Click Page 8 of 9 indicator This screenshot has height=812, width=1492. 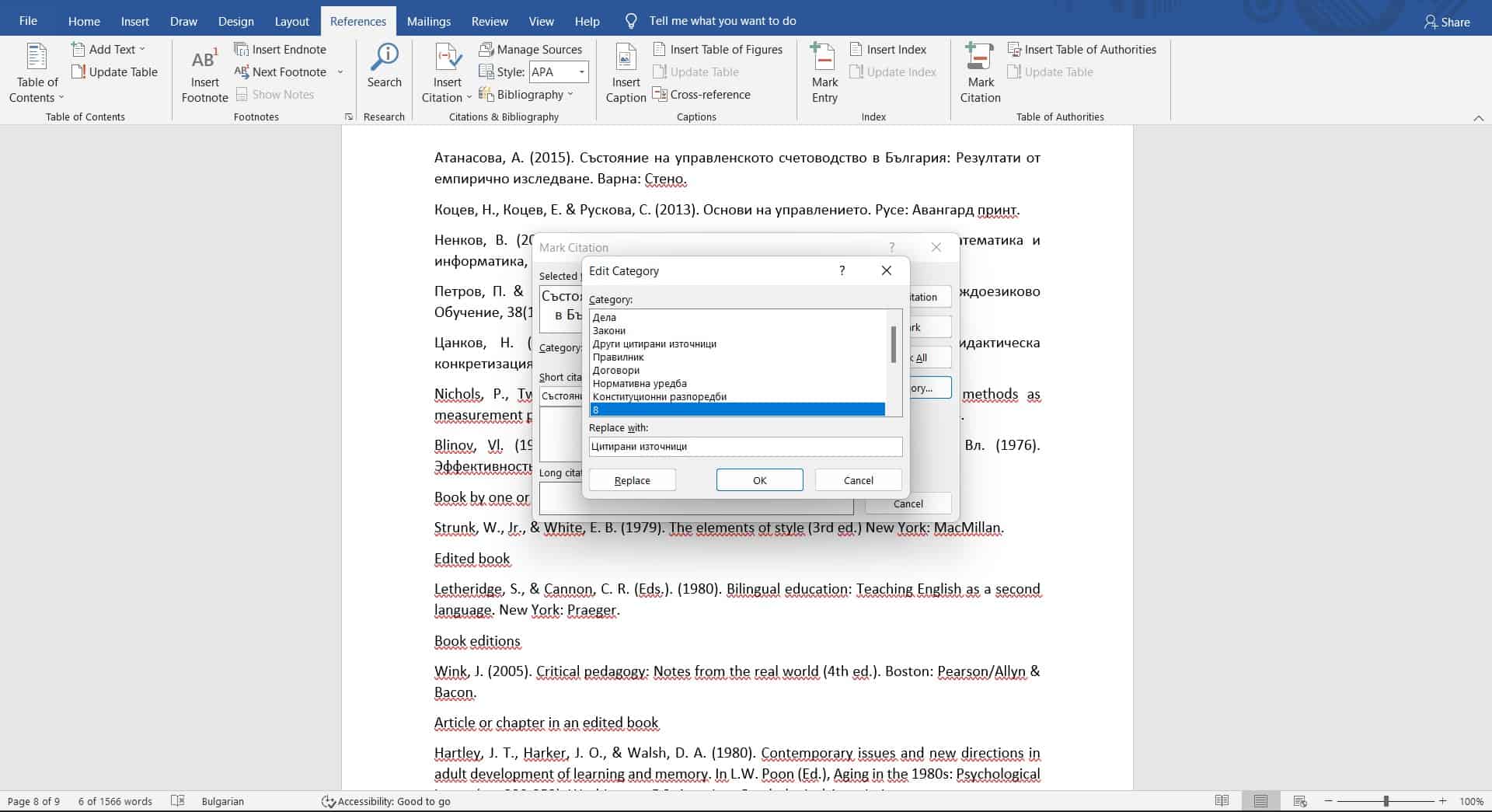33,801
